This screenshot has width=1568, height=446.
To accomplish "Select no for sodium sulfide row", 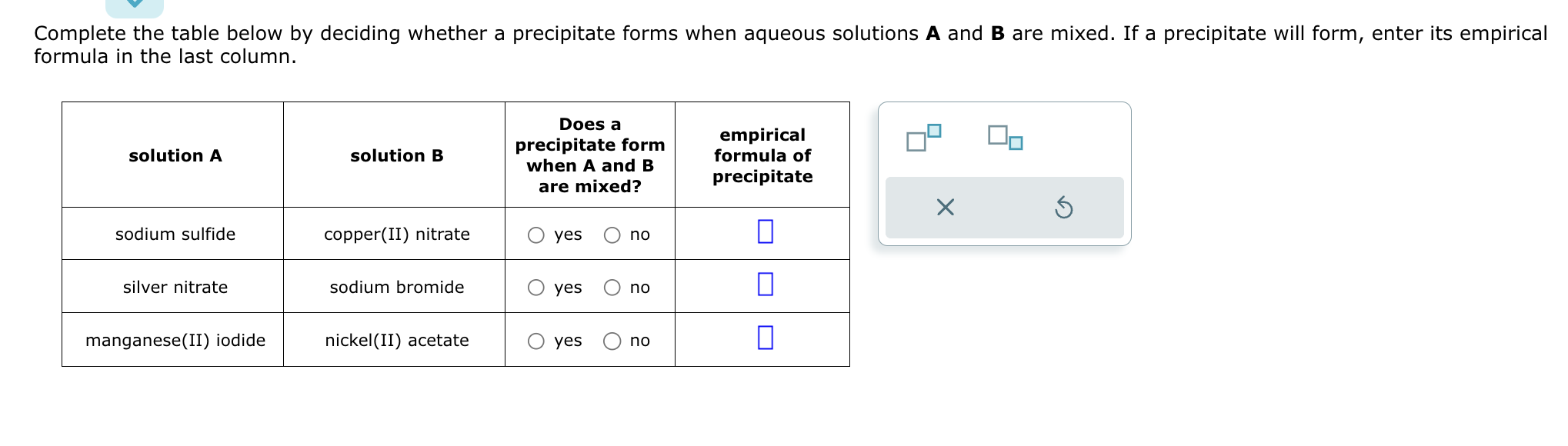I will click(612, 235).
